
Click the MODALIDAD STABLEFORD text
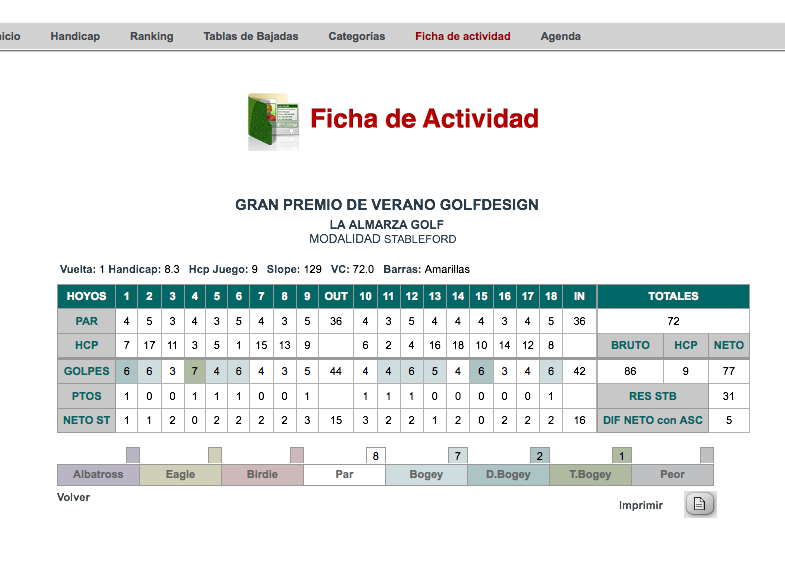click(382, 239)
